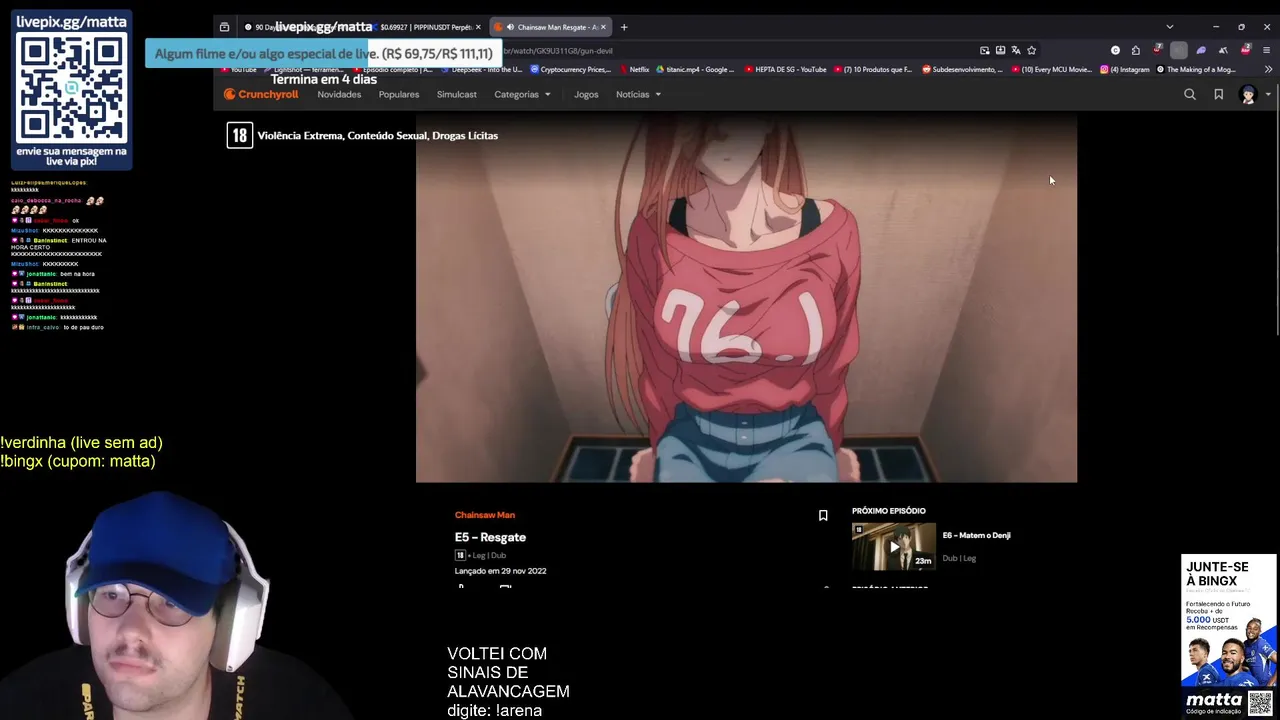1280x720 pixels.
Task: Open a new browser tab
Action: point(624,27)
